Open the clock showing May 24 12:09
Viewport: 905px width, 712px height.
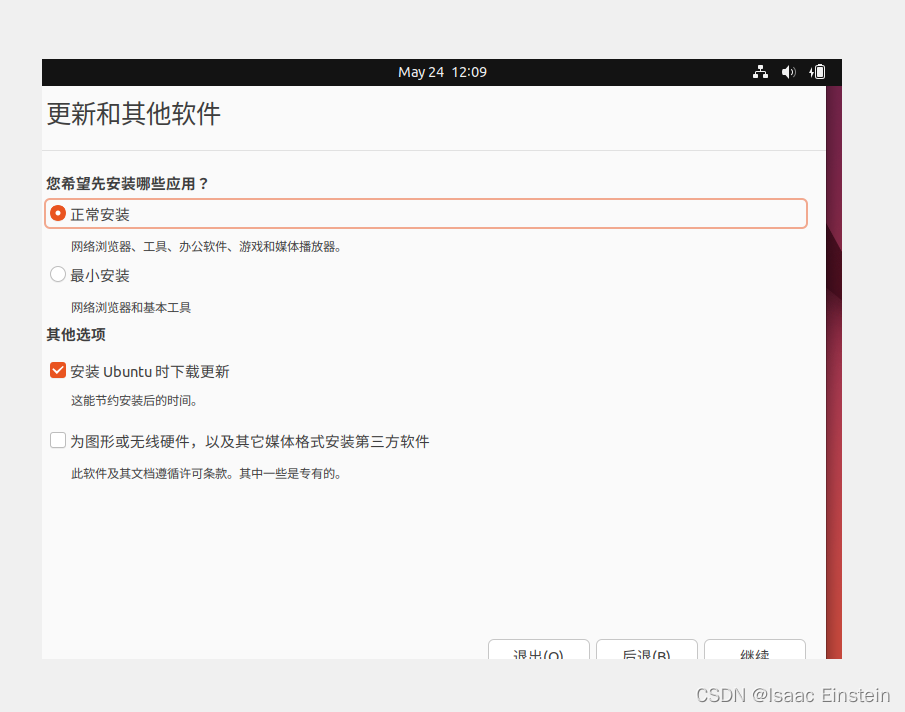click(x=442, y=72)
